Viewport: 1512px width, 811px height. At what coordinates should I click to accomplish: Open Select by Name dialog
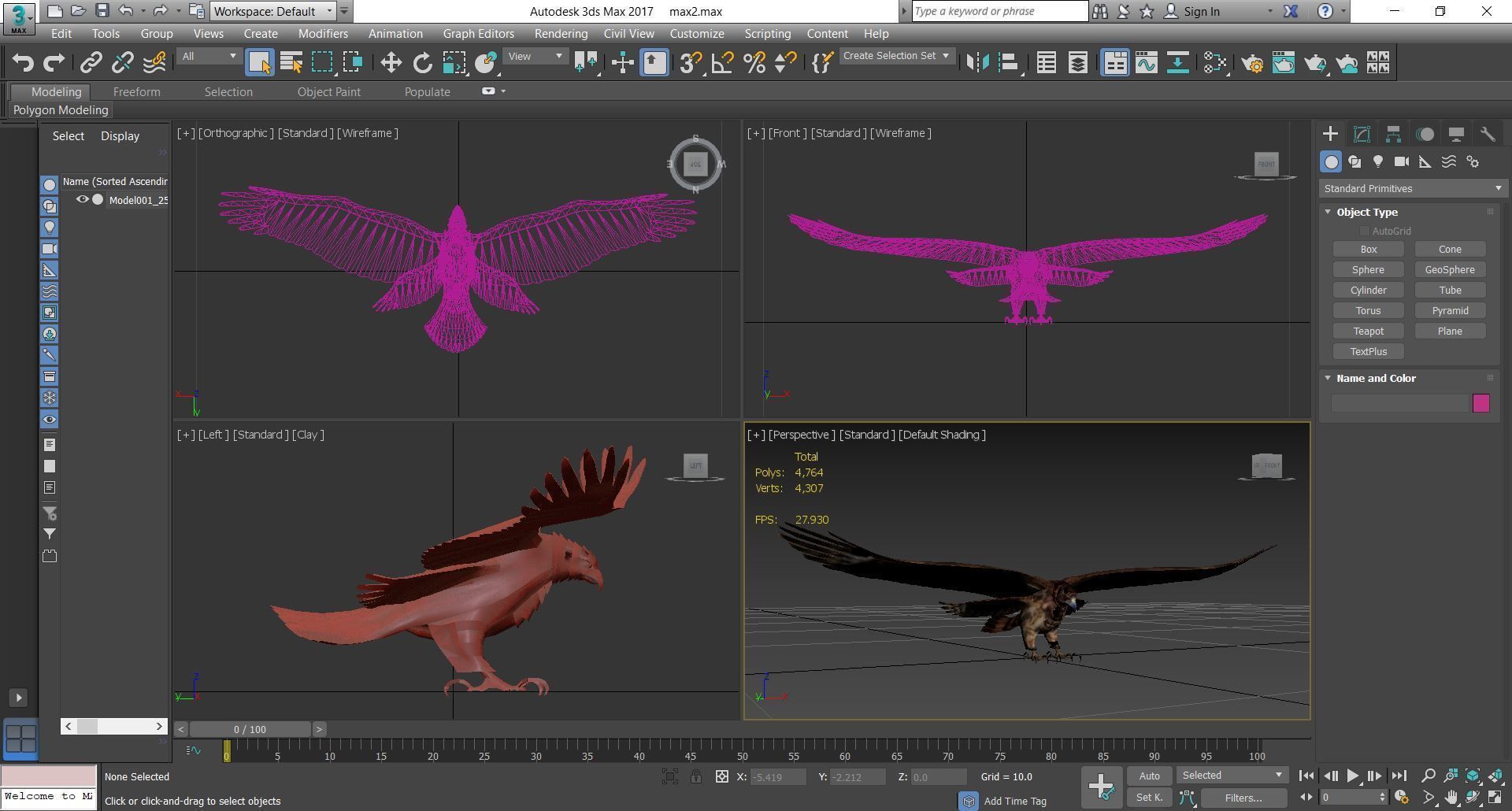coord(291,62)
